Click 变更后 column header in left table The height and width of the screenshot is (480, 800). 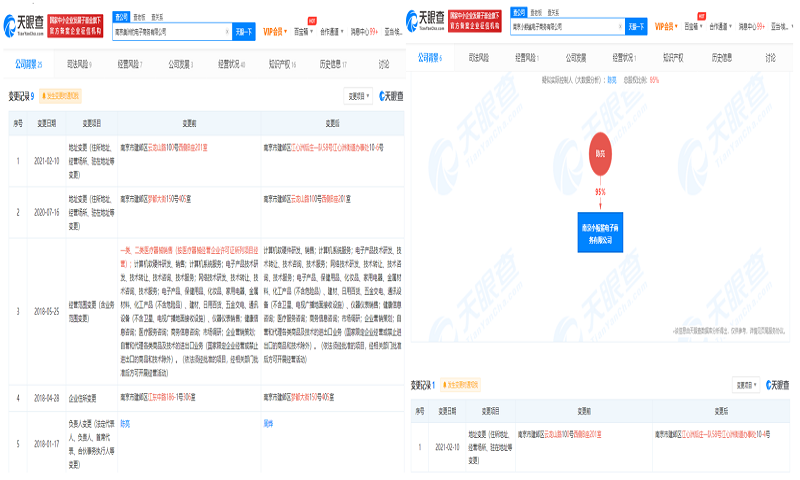tap(333, 123)
